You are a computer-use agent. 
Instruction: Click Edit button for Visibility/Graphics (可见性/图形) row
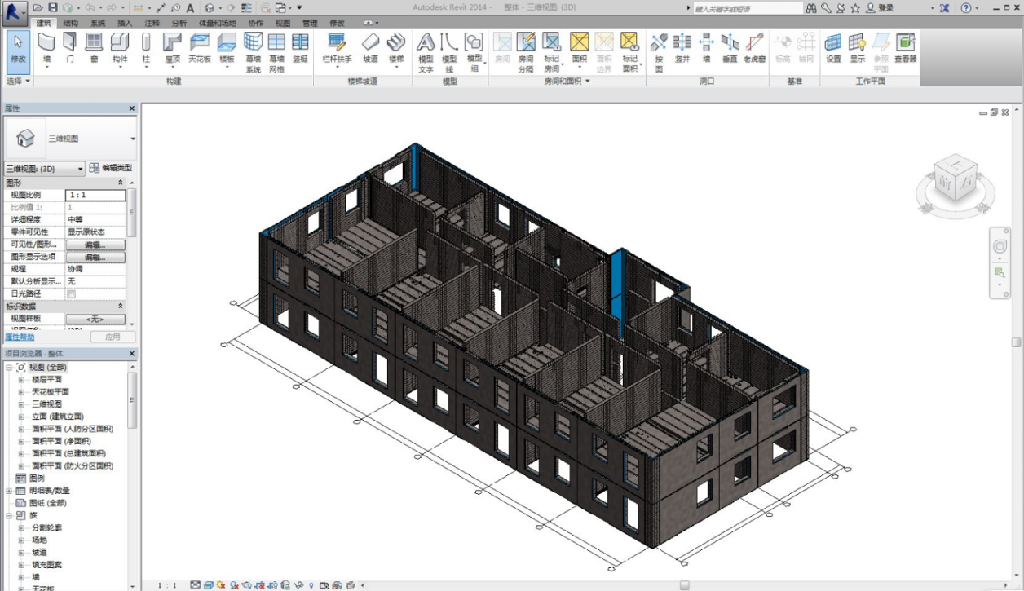pos(95,244)
